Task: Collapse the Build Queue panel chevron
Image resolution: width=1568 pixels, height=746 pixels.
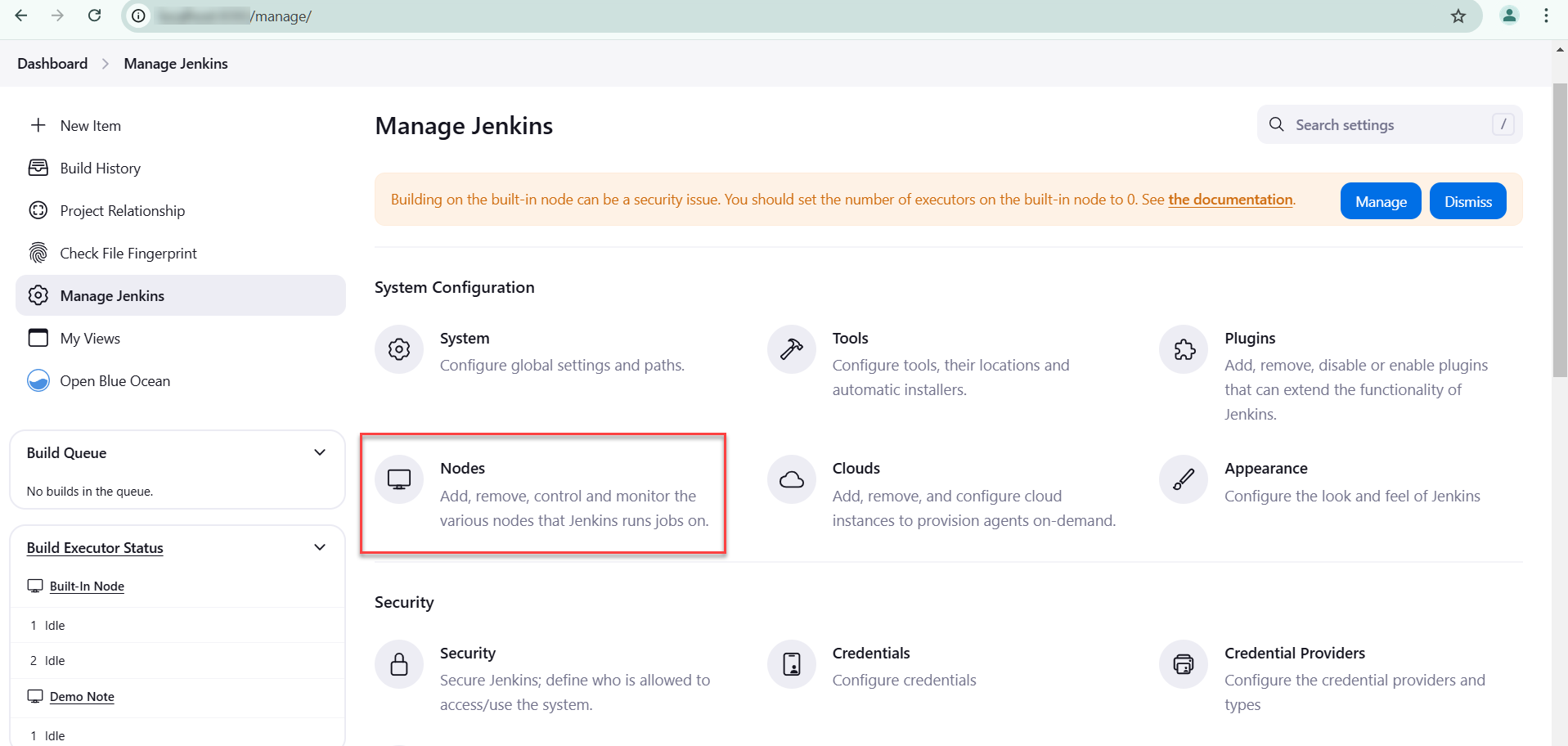Action: 320,452
